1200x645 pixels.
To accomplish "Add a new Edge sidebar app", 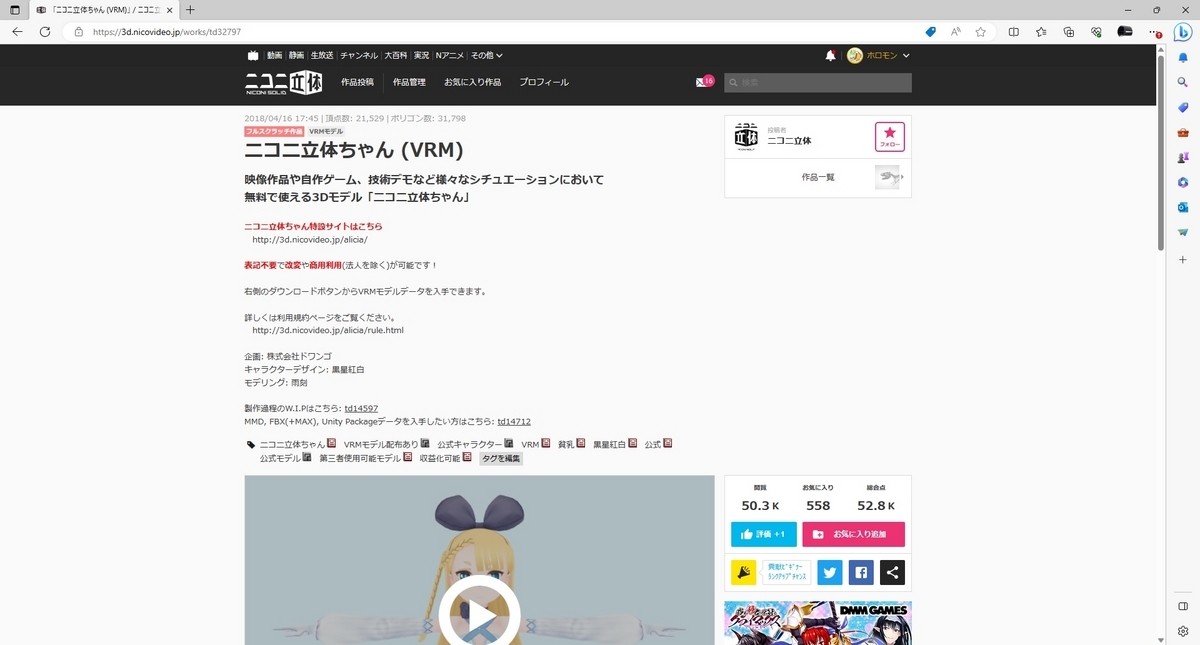I will 1182,258.
